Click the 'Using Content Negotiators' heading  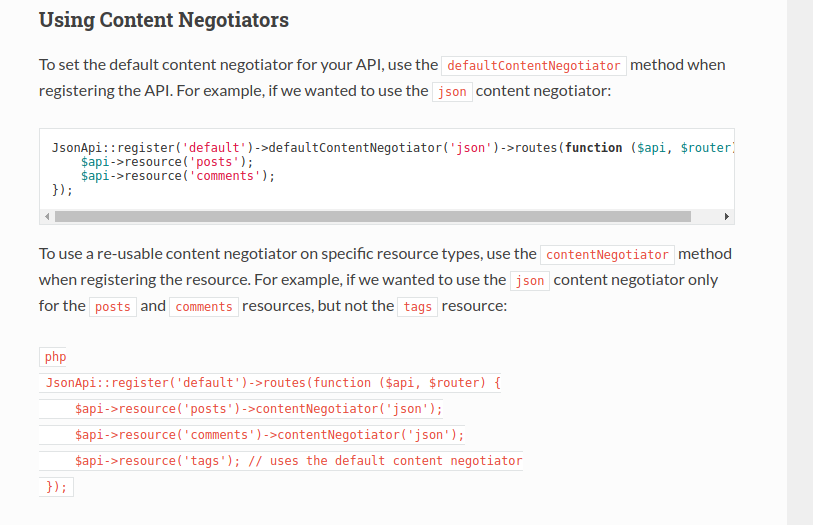pyautogui.click(x=164, y=20)
